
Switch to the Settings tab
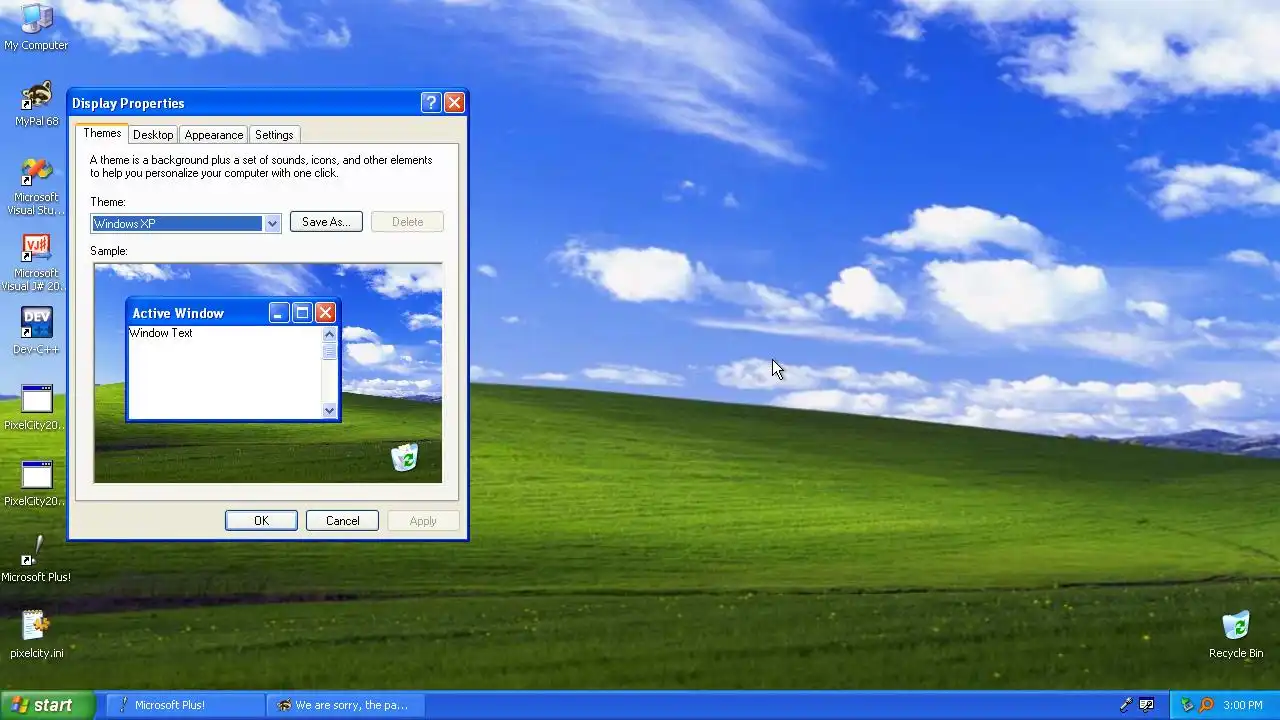point(274,135)
